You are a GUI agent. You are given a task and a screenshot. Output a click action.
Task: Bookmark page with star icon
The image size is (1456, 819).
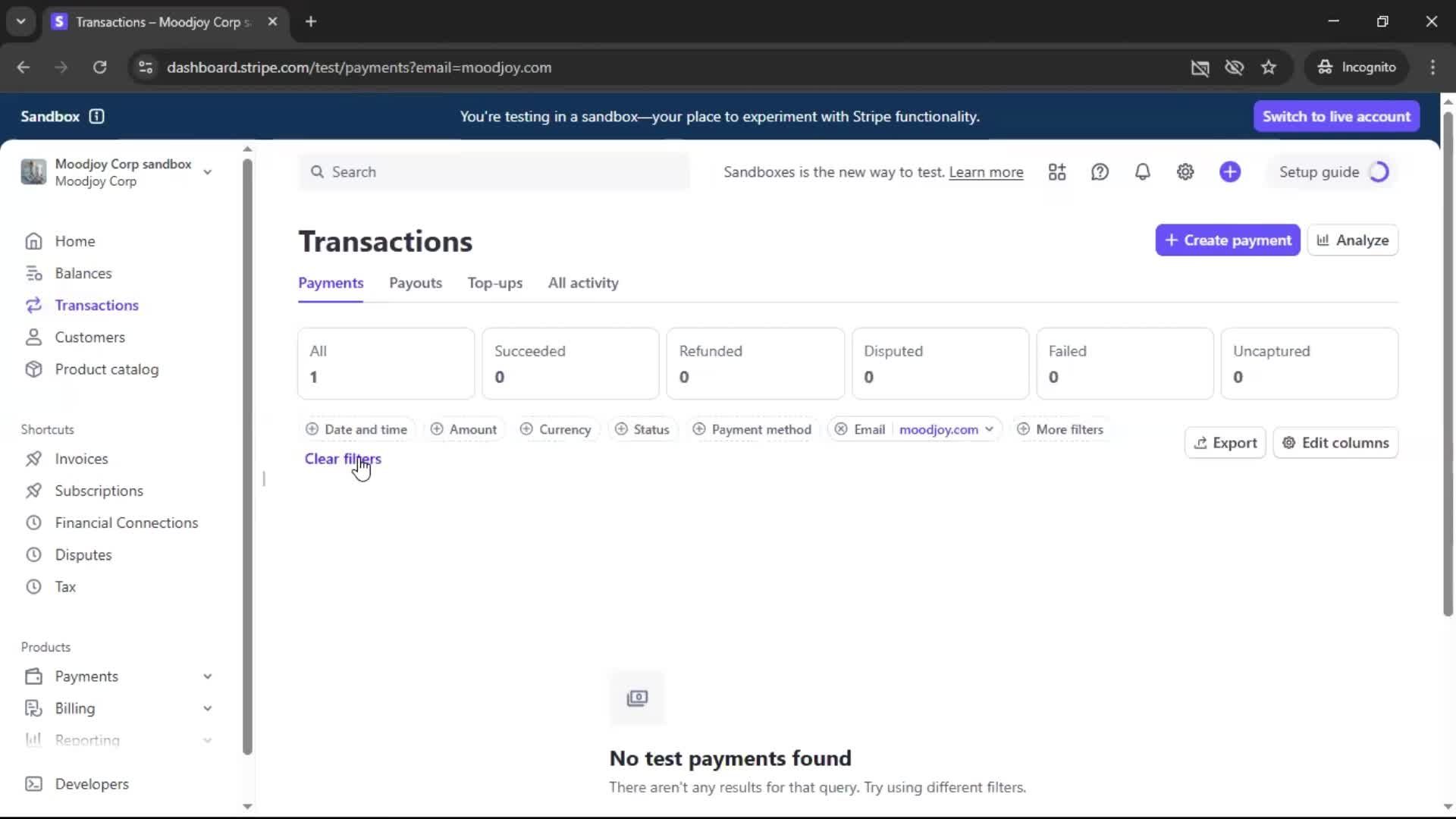click(1269, 67)
